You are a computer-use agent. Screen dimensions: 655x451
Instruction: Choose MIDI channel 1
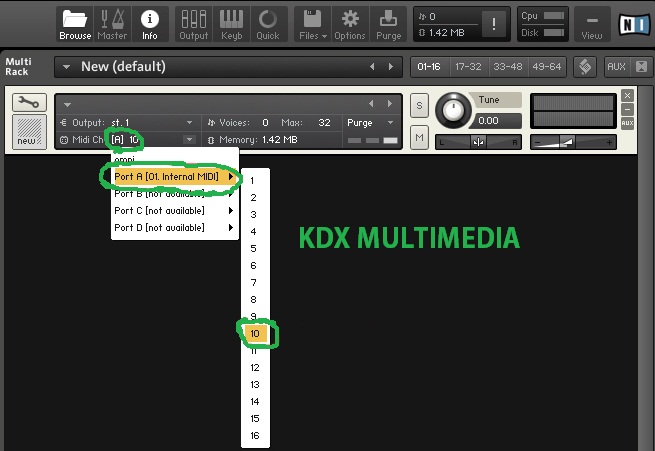(x=255, y=181)
